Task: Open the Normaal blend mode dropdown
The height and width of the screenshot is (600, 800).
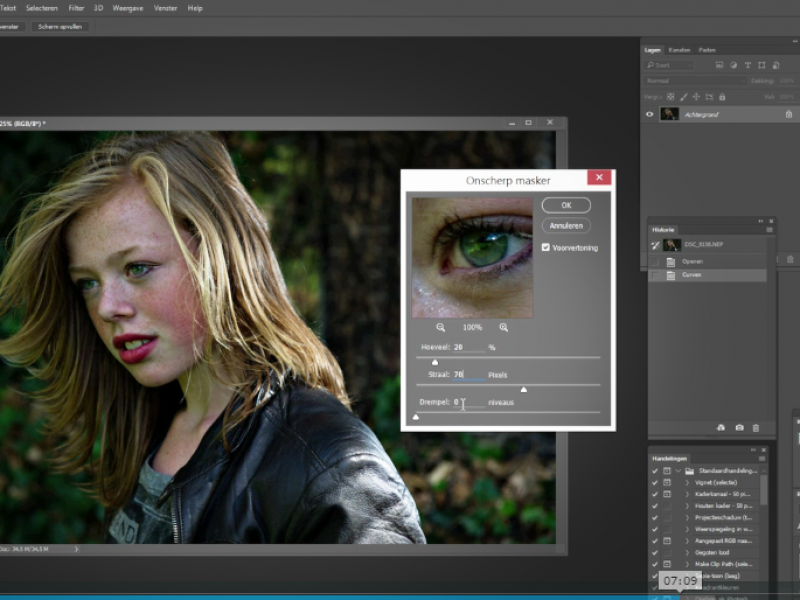Action: click(695, 80)
